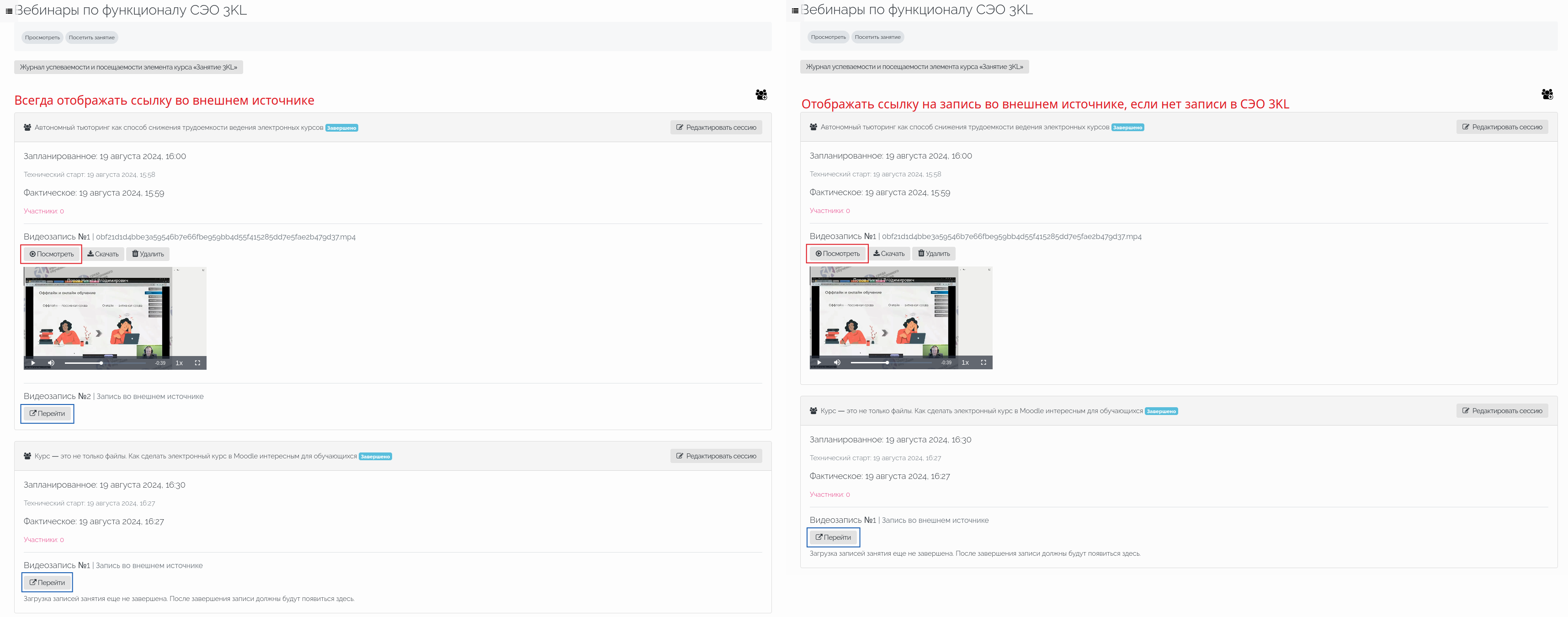Open speed 1x menu in right video player
Viewport: 1568px width, 617px height.
(x=965, y=362)
